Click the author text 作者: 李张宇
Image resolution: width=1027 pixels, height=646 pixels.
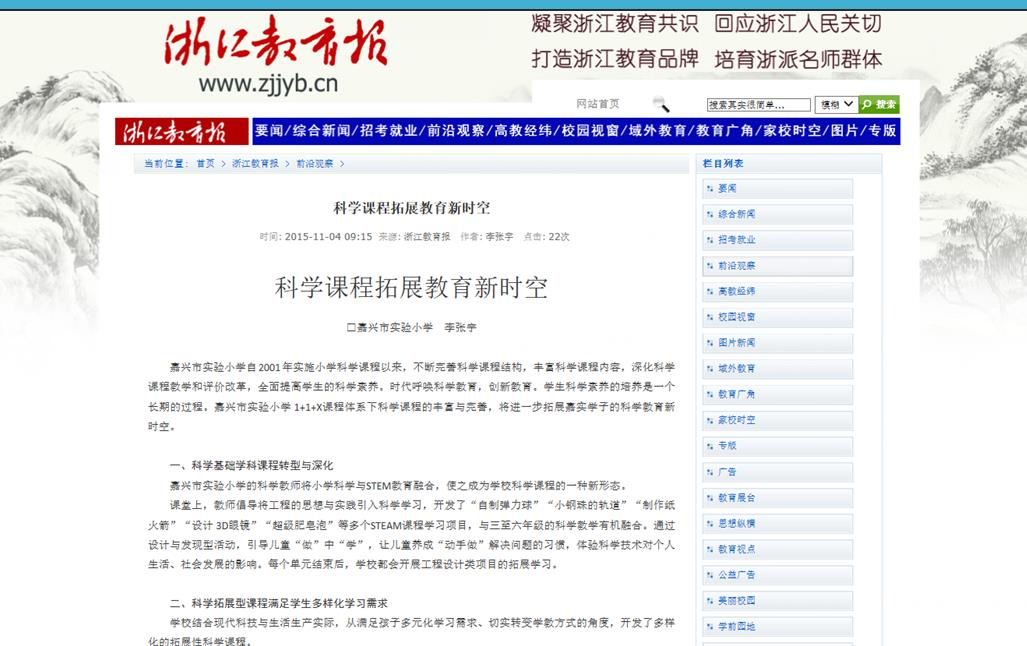[x=487, y=237]
